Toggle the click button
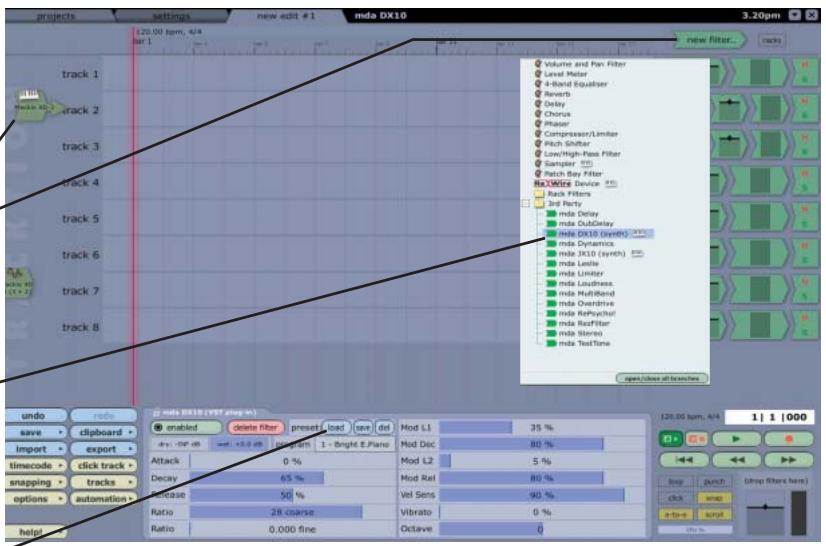The width and height of the screenshot is (826, 546). 675,498
